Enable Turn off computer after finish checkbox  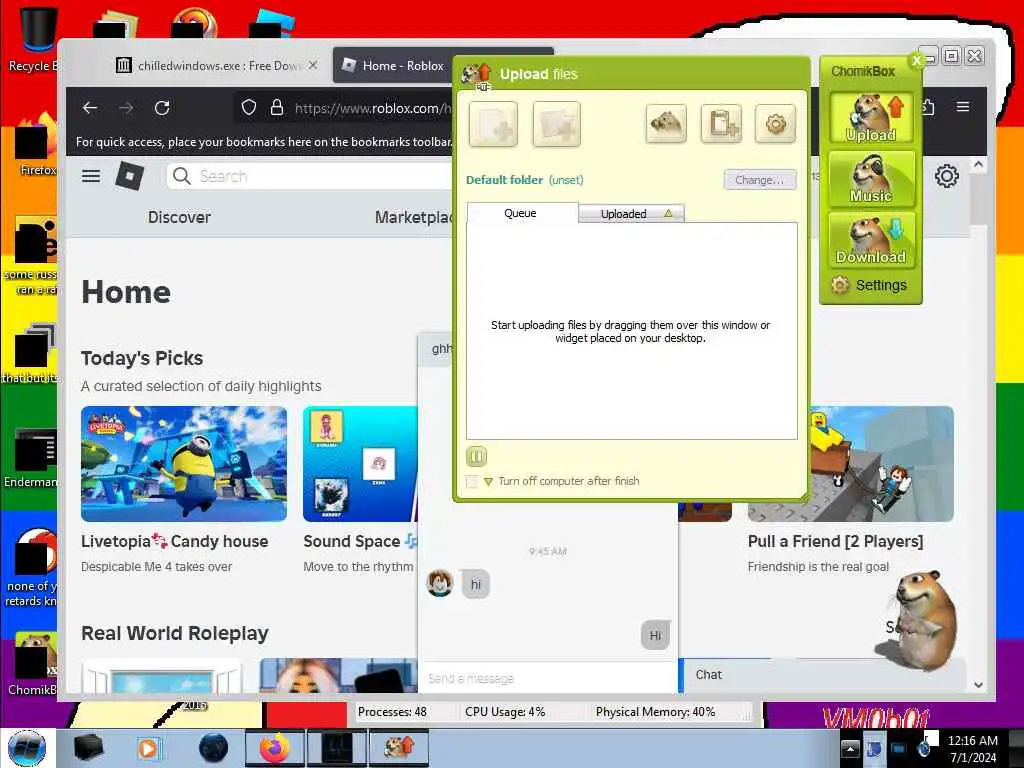pos(472,482)
